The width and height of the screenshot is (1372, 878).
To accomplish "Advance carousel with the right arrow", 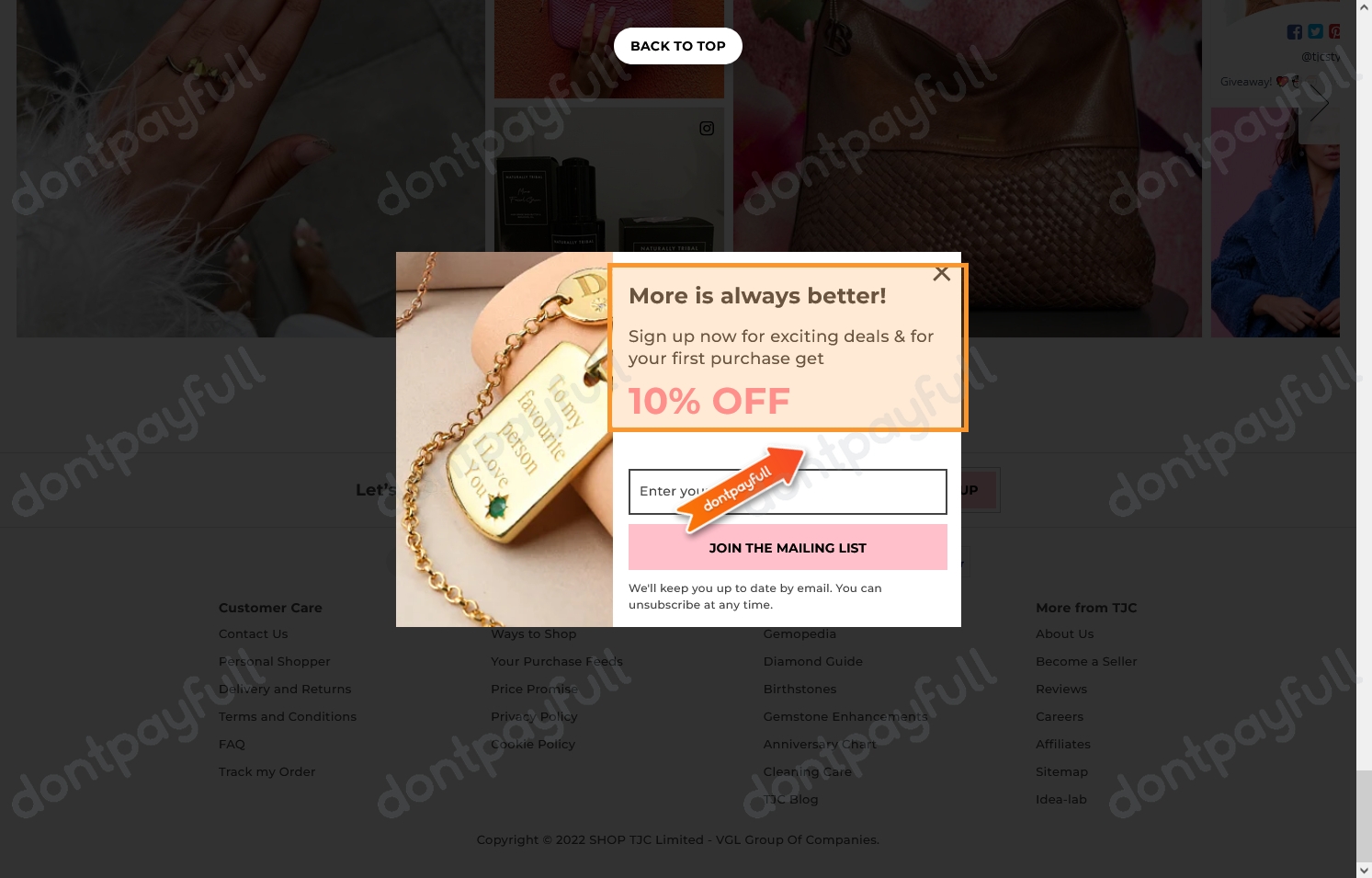I will pyautogui.click(x=1319, y=103).
